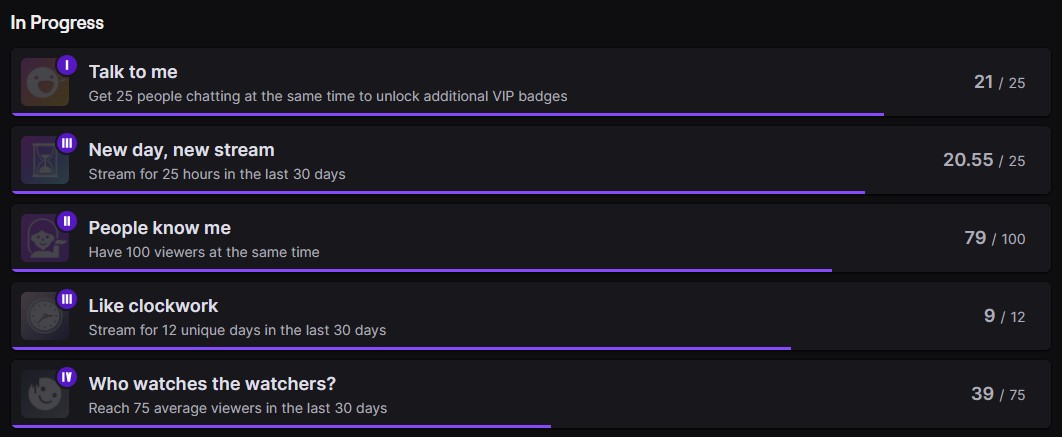Select the Like clockwork achievement title

153,306
